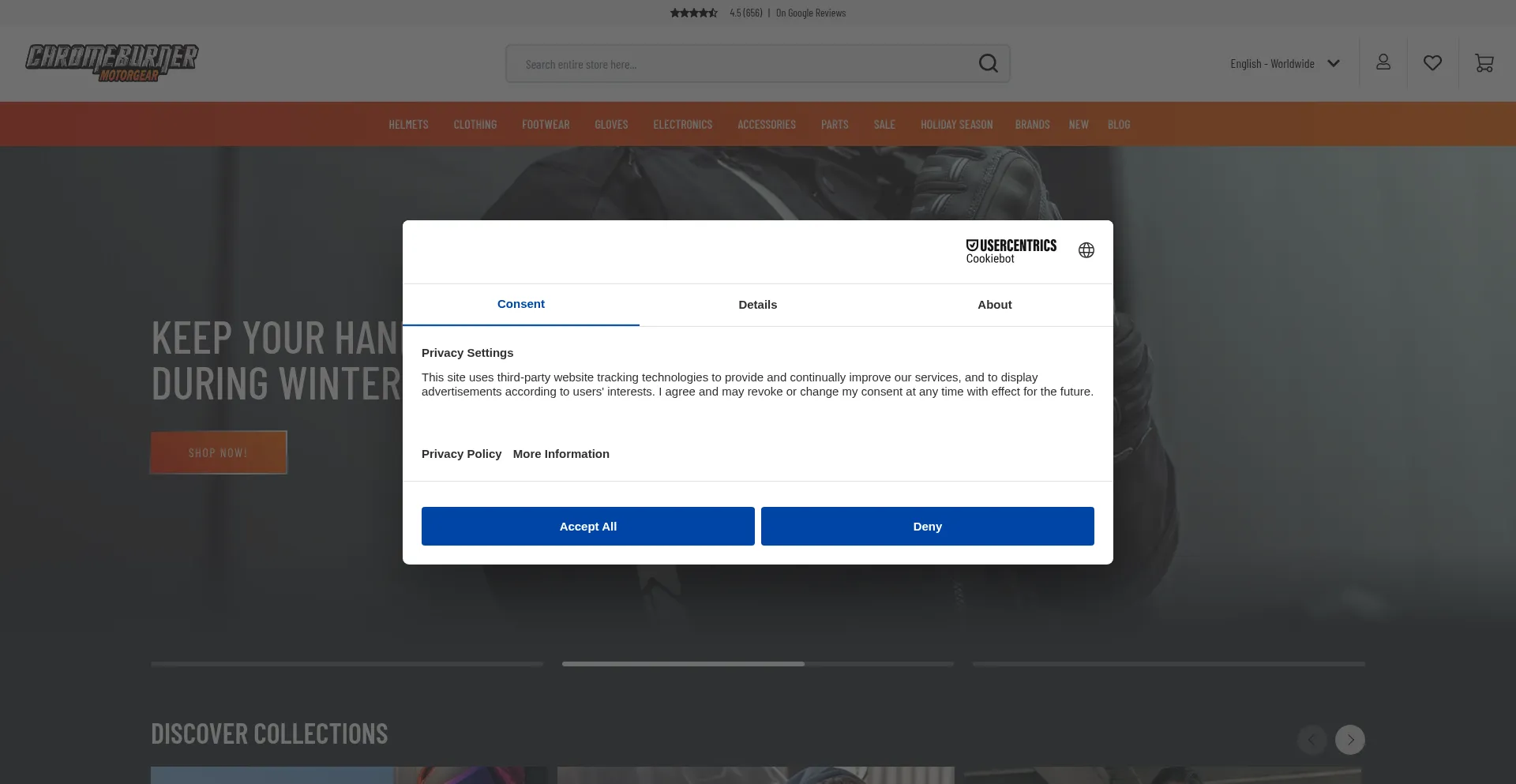
Task: Switch to the Details tab in the cookie dialog
Action: (x=757, y=305)
